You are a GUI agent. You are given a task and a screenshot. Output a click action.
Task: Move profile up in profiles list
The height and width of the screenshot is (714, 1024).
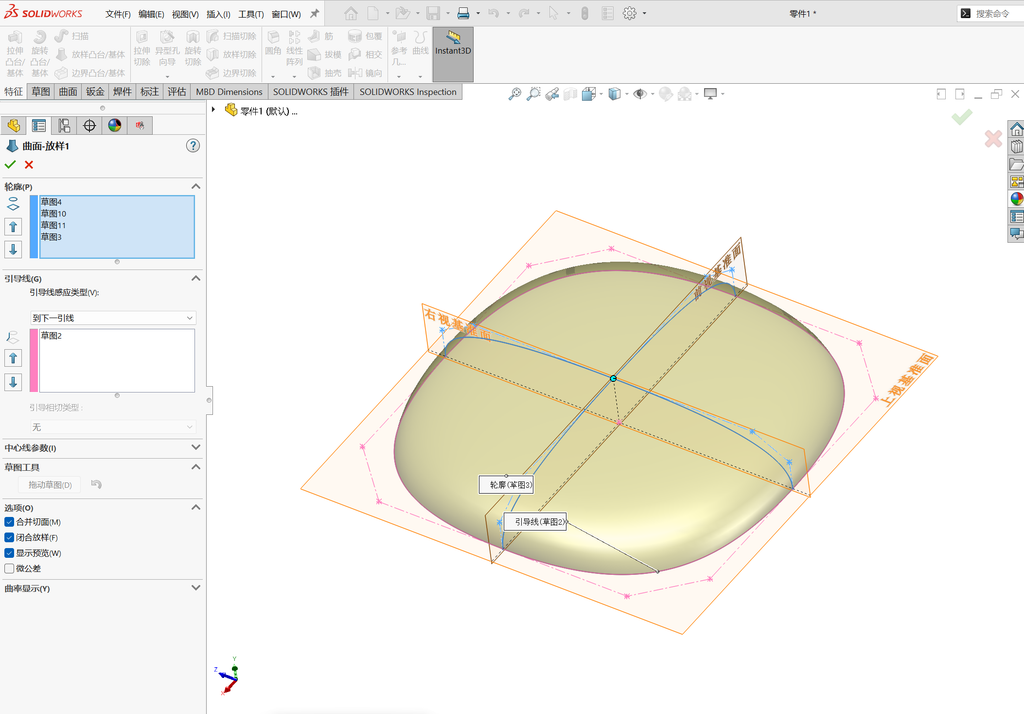(x=13, y=227)
